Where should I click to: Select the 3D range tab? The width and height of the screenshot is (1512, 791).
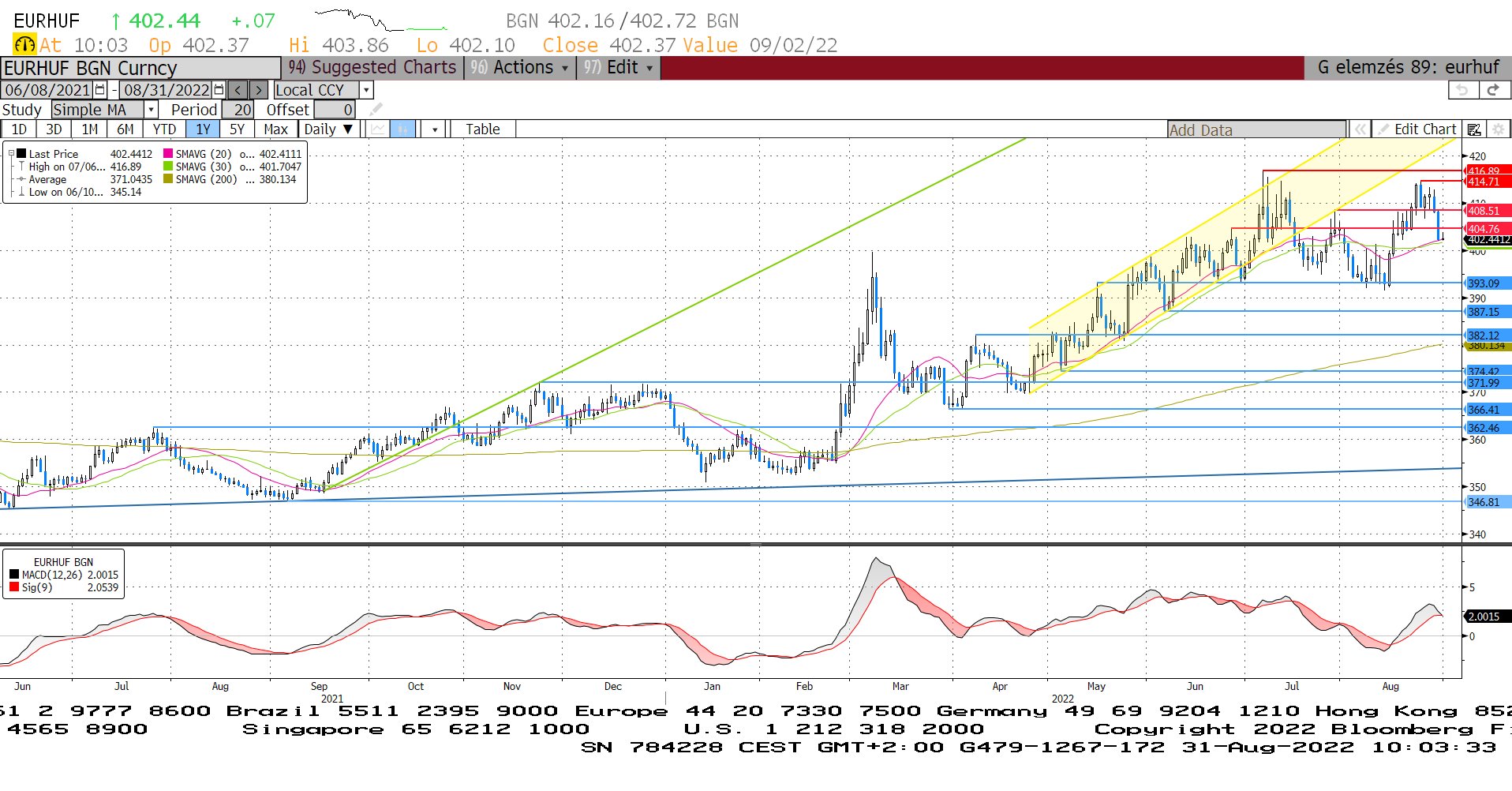pos(54,129)
